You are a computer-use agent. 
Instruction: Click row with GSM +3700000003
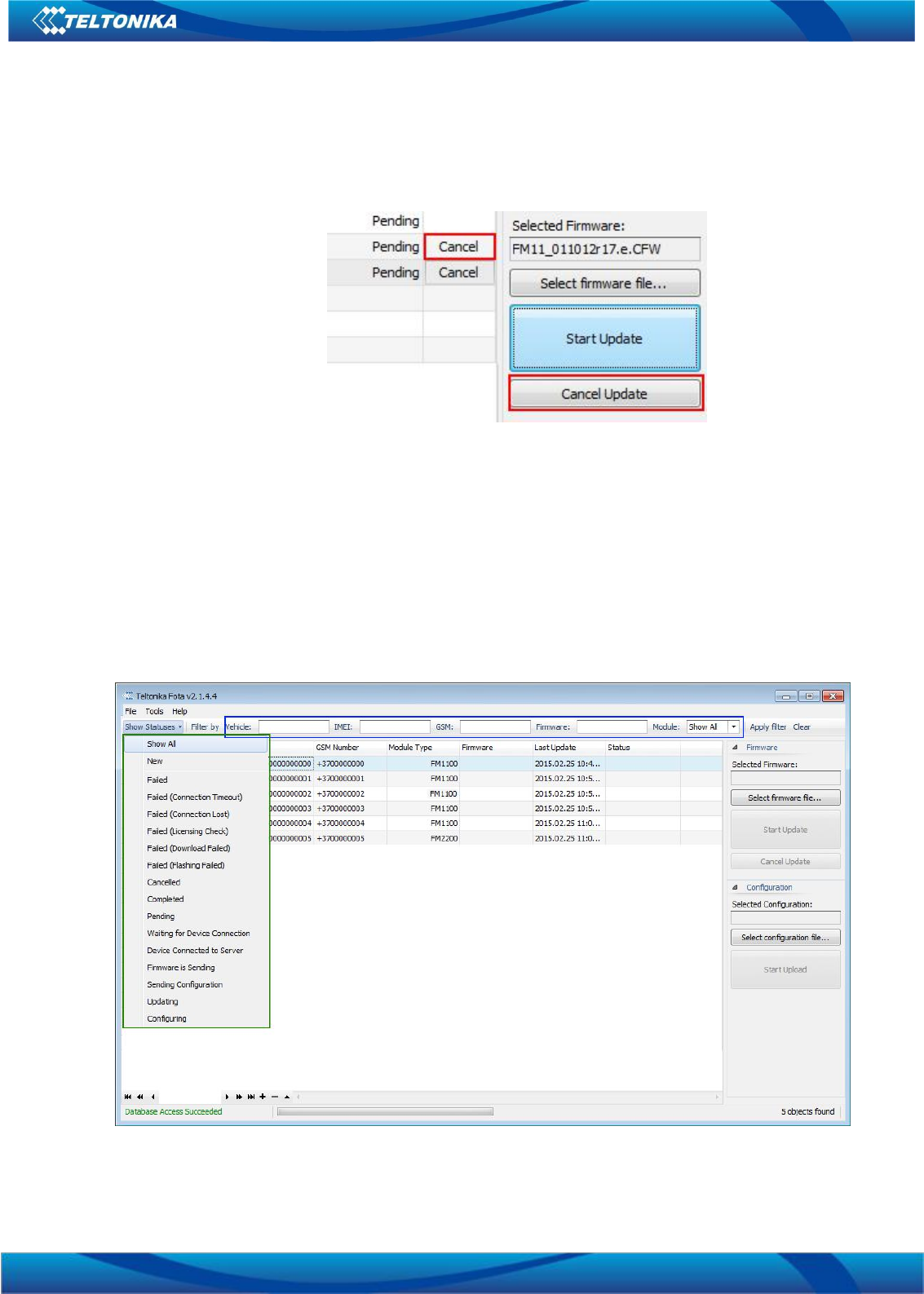(496, 808)
